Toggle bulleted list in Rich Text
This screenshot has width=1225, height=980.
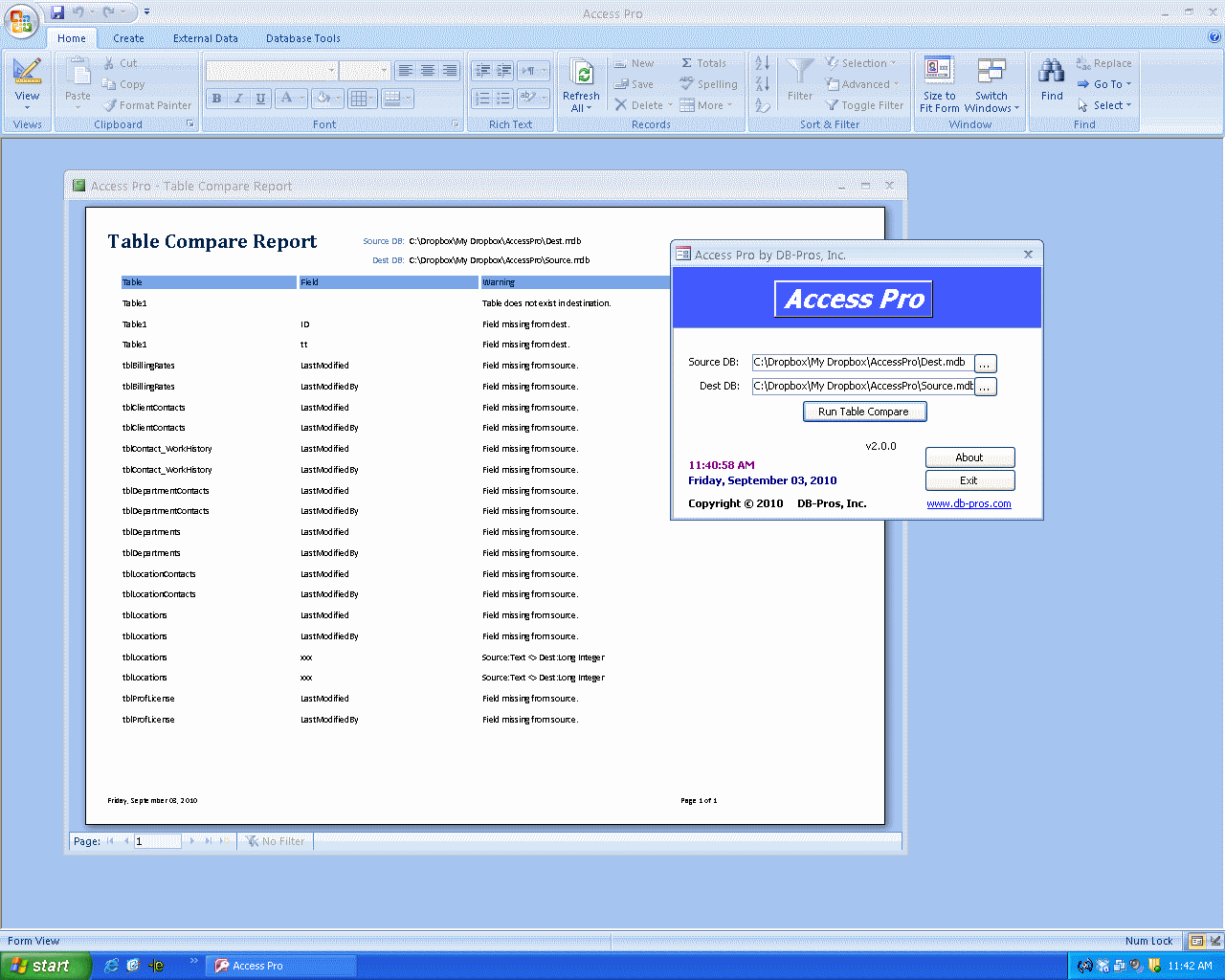[x=504, y=99]
